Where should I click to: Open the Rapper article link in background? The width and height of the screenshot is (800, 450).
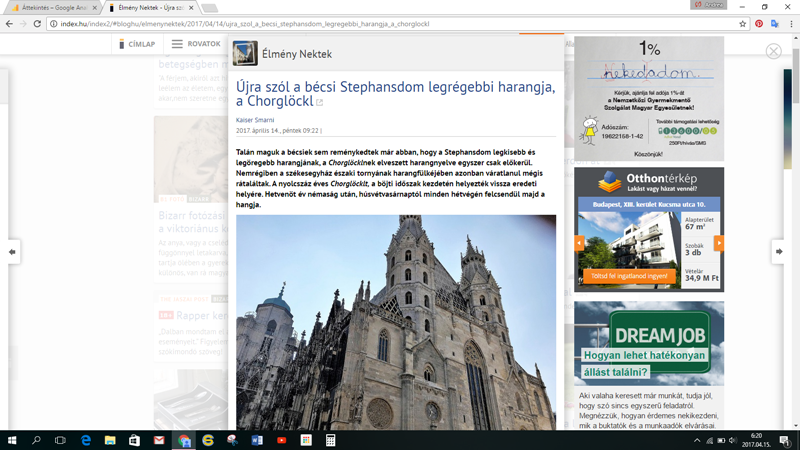202,316
